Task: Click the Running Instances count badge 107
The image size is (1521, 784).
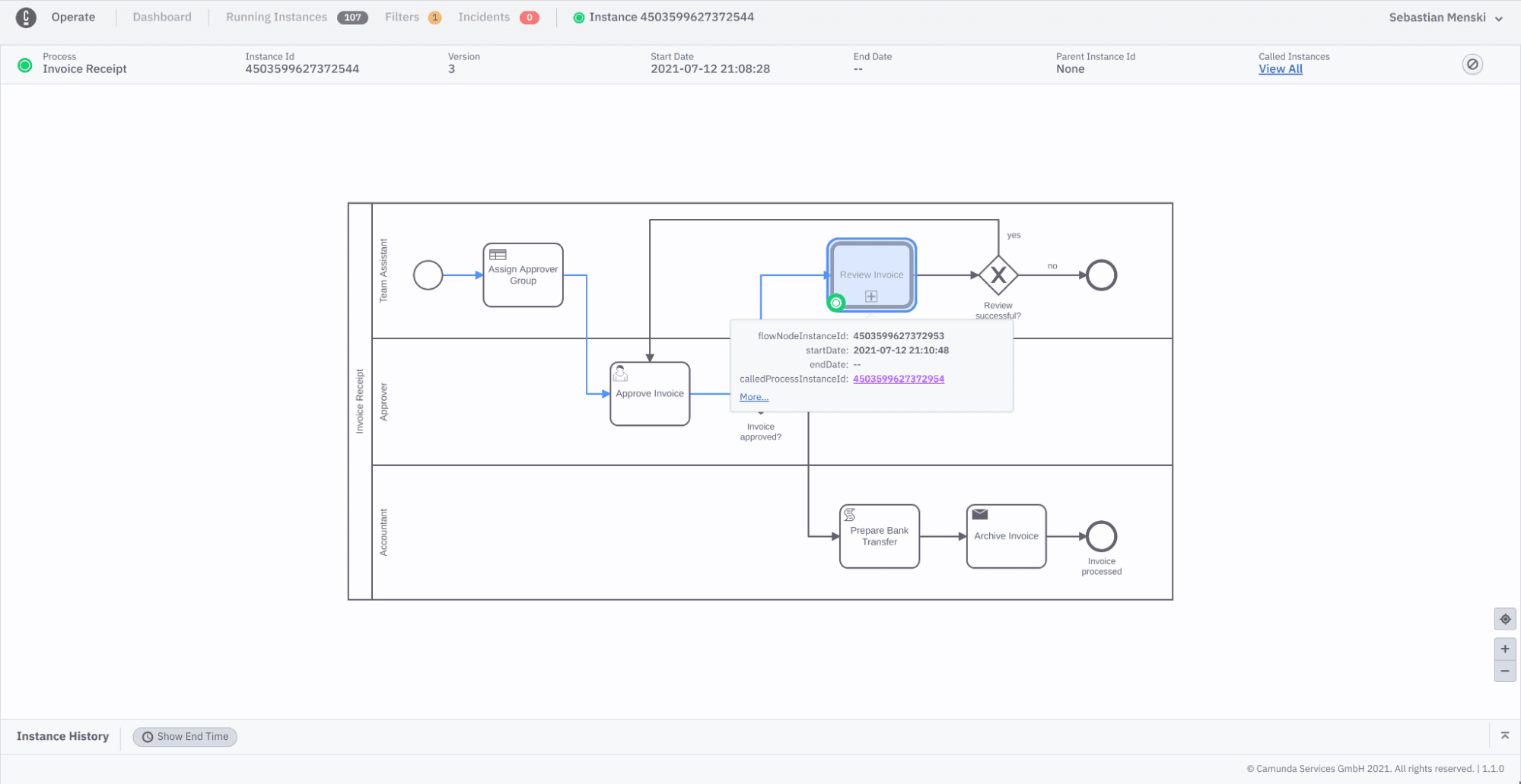Action: click(x=352, y=17)
